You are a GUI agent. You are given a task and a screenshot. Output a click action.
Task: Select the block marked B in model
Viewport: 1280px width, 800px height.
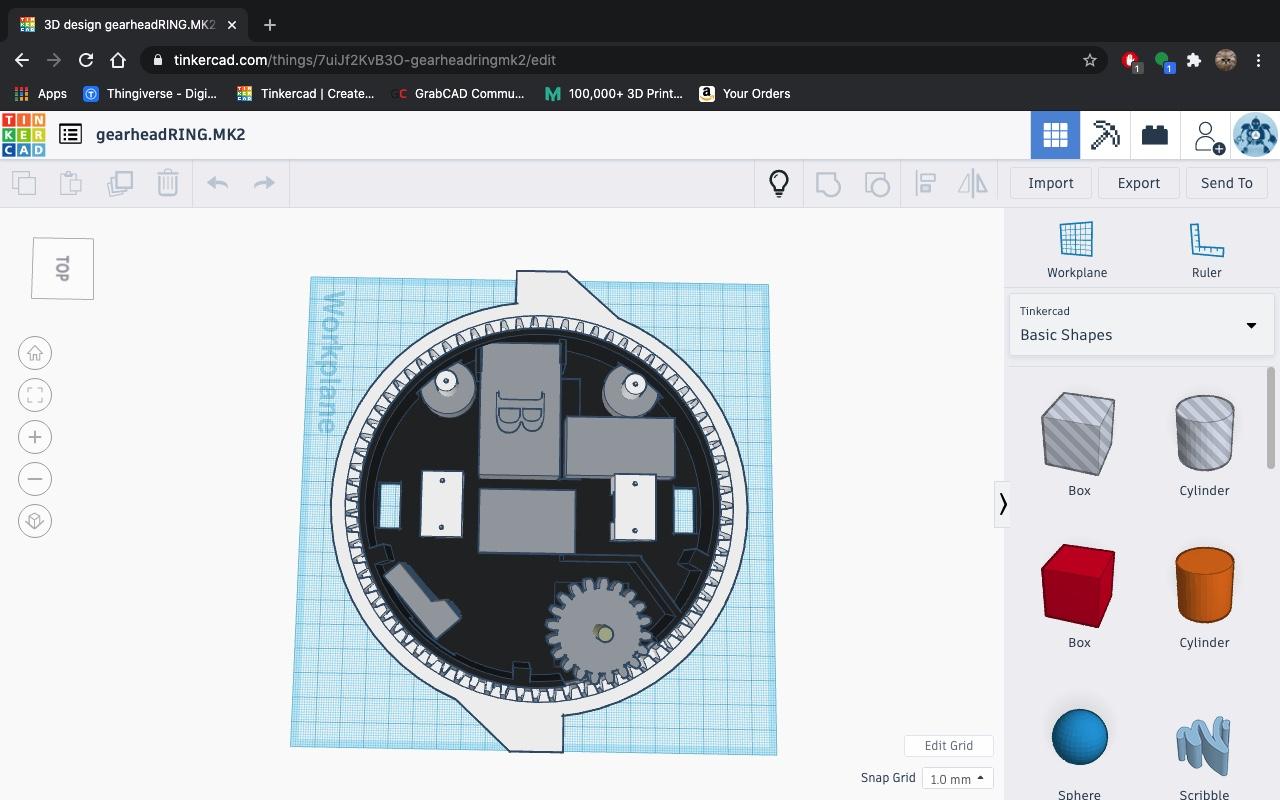click(519, 411)
